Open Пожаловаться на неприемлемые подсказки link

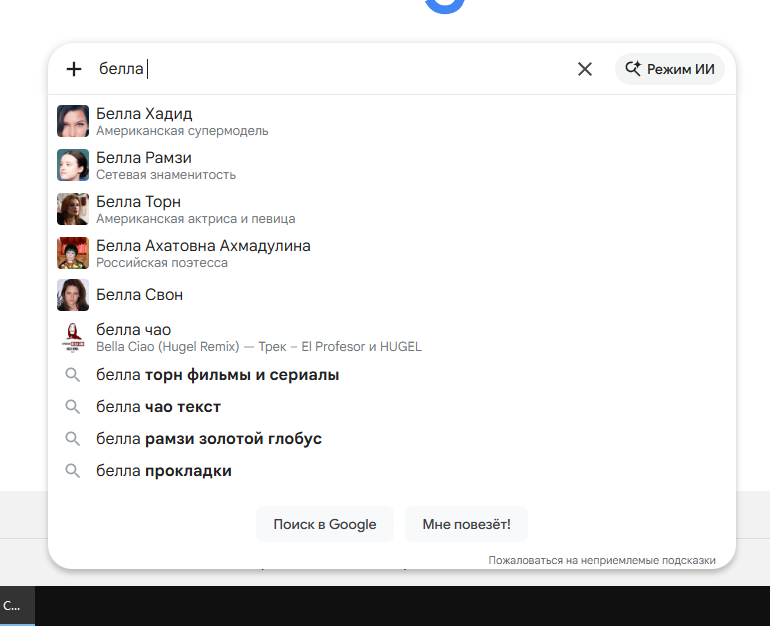pos(602,560)
